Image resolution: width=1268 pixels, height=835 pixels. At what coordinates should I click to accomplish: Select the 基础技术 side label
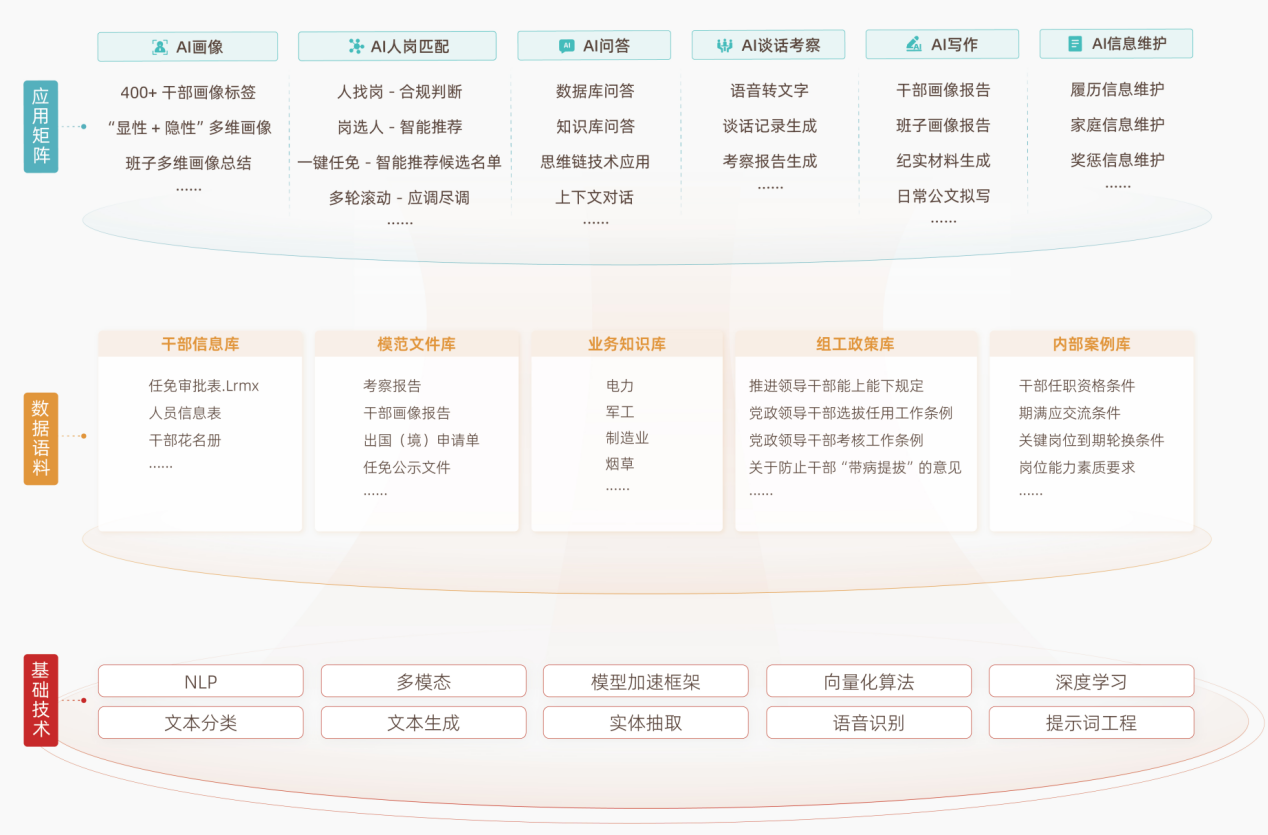click(x=40, y=701)
